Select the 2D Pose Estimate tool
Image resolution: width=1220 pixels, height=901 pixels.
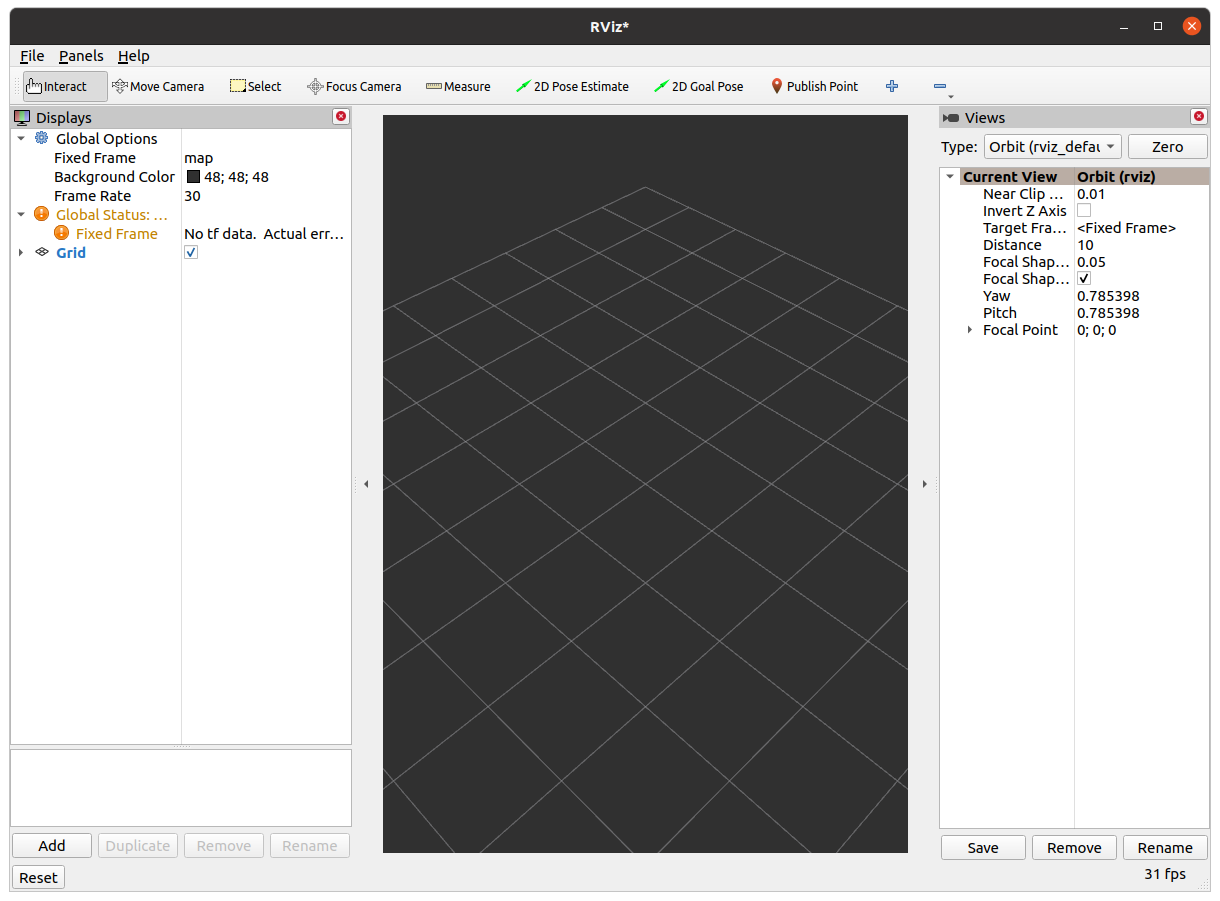[x=573, y=87]
